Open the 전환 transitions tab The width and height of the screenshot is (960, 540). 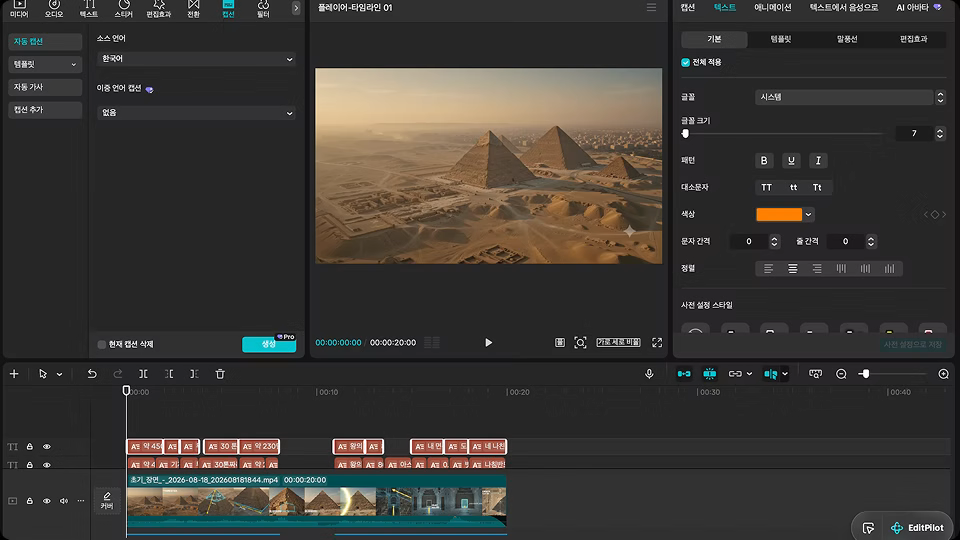193,9
